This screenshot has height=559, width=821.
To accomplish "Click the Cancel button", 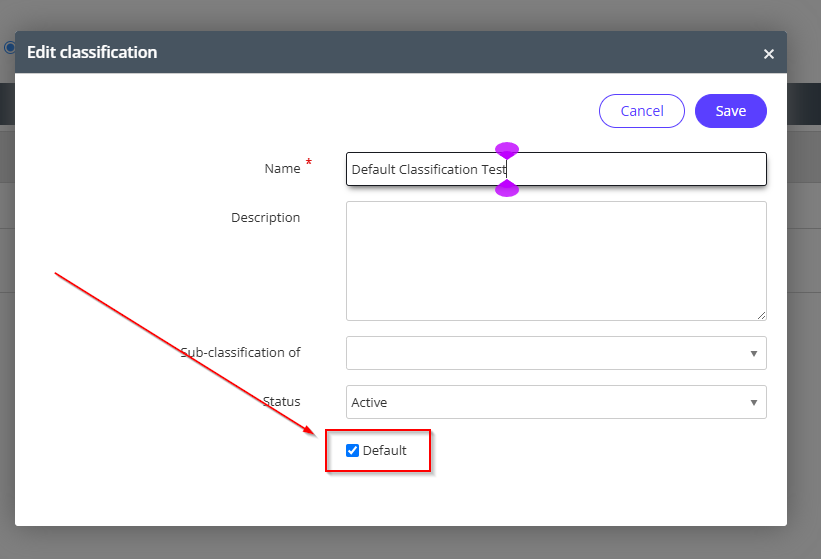I will 641,111.
